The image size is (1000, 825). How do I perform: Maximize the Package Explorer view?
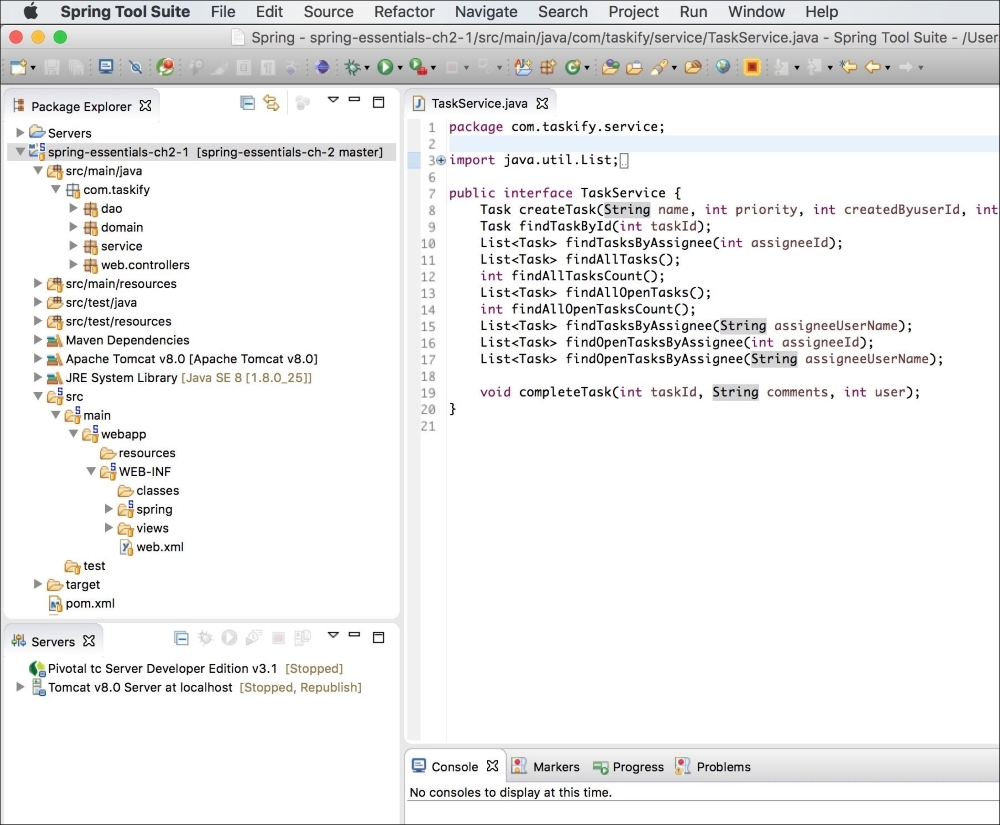click(x=378, y=101)
